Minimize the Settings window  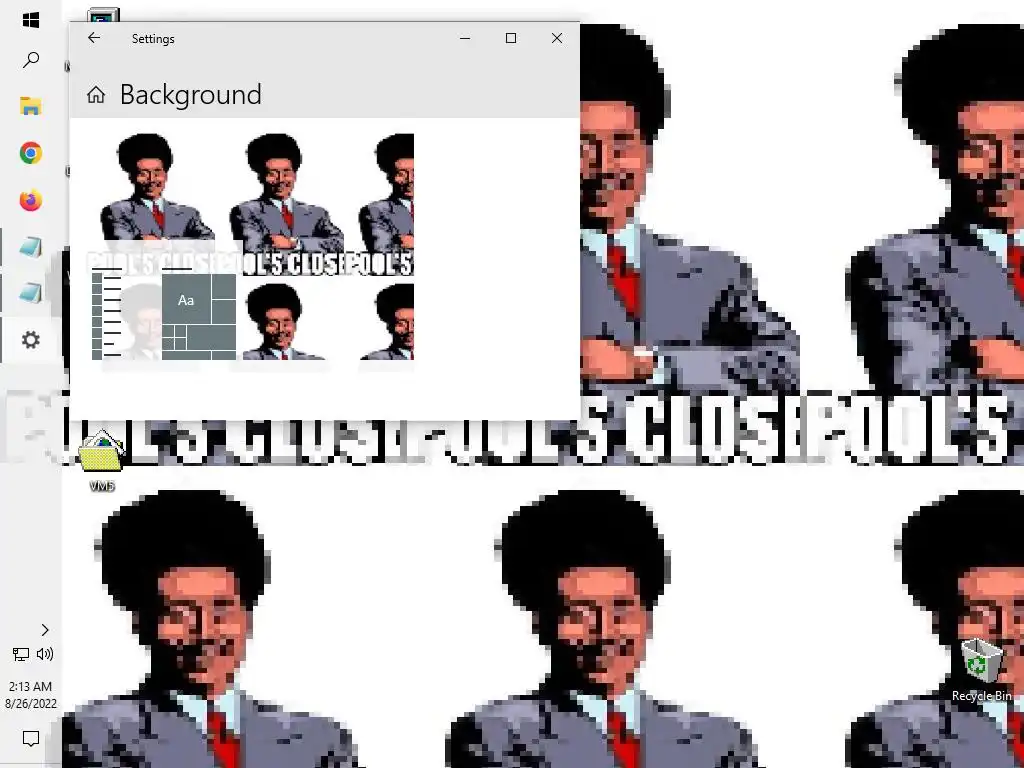tap(465, 38)
